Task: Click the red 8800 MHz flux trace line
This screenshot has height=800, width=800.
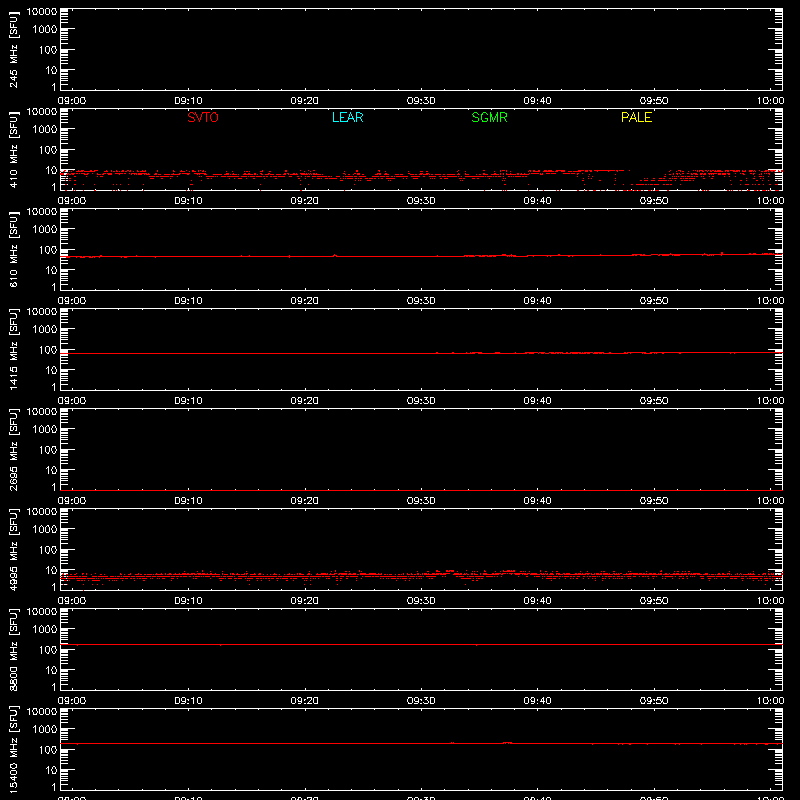Action: 421,644
